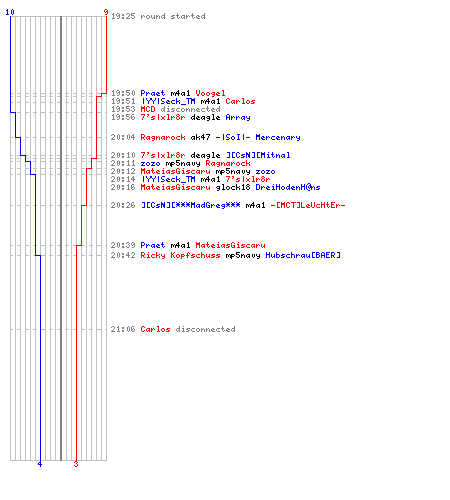This screenshot has width=450, height=500.
Task: Select MateiasGiscaru at 20:12
Action: (175, 171)
